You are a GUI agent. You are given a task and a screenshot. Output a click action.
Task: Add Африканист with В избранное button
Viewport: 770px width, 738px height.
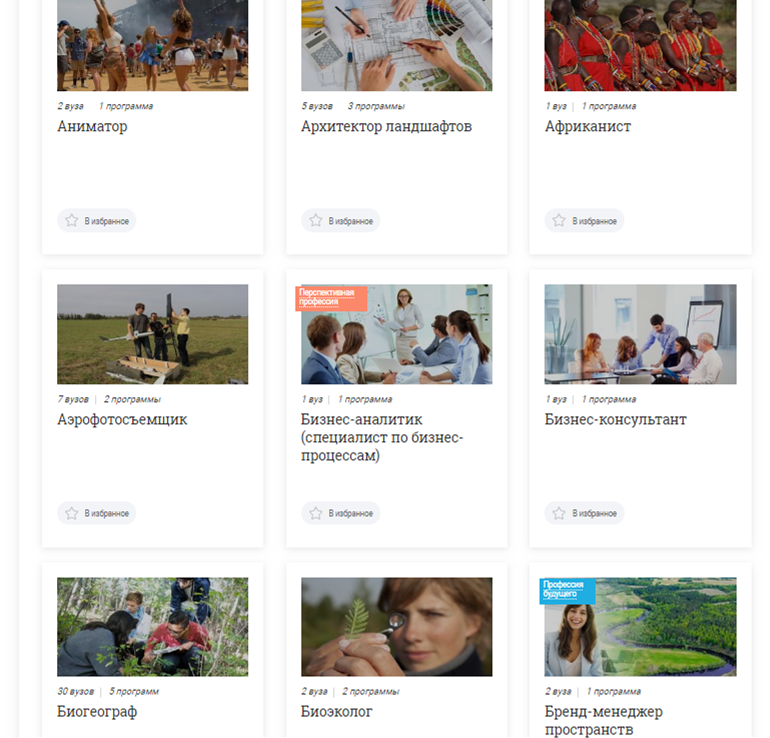point(584,220)
